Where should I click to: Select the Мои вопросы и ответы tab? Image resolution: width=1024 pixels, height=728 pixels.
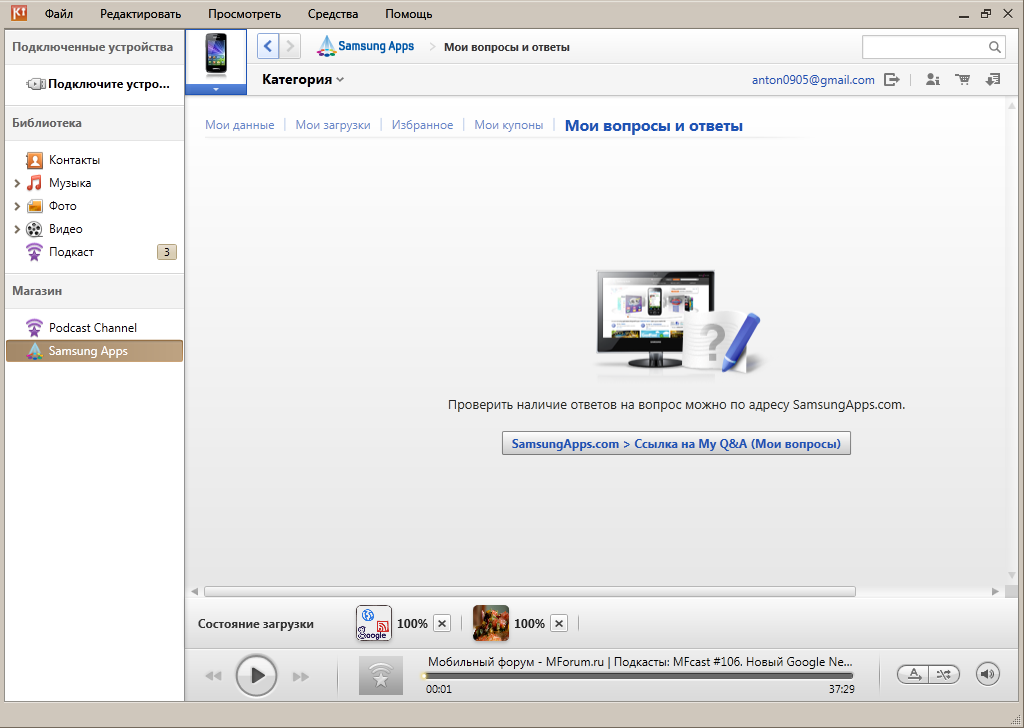point(654,126)
